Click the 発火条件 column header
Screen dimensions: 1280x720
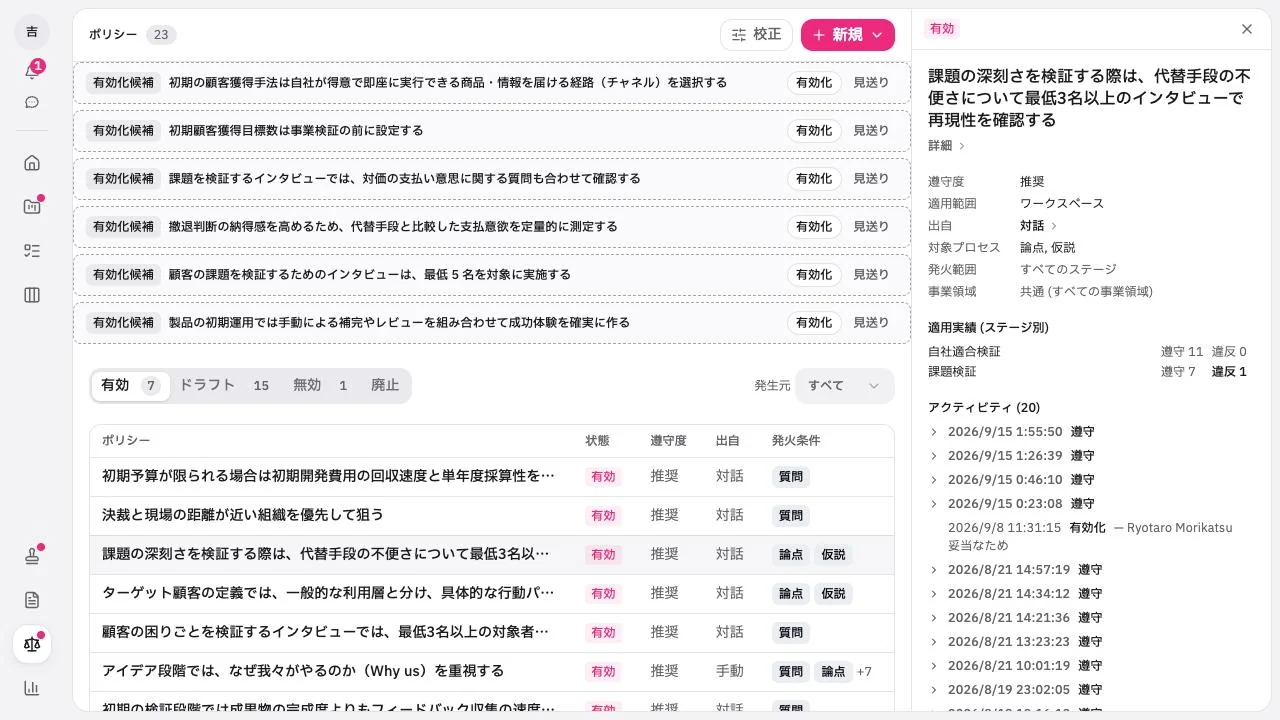[x=796, y=441]
